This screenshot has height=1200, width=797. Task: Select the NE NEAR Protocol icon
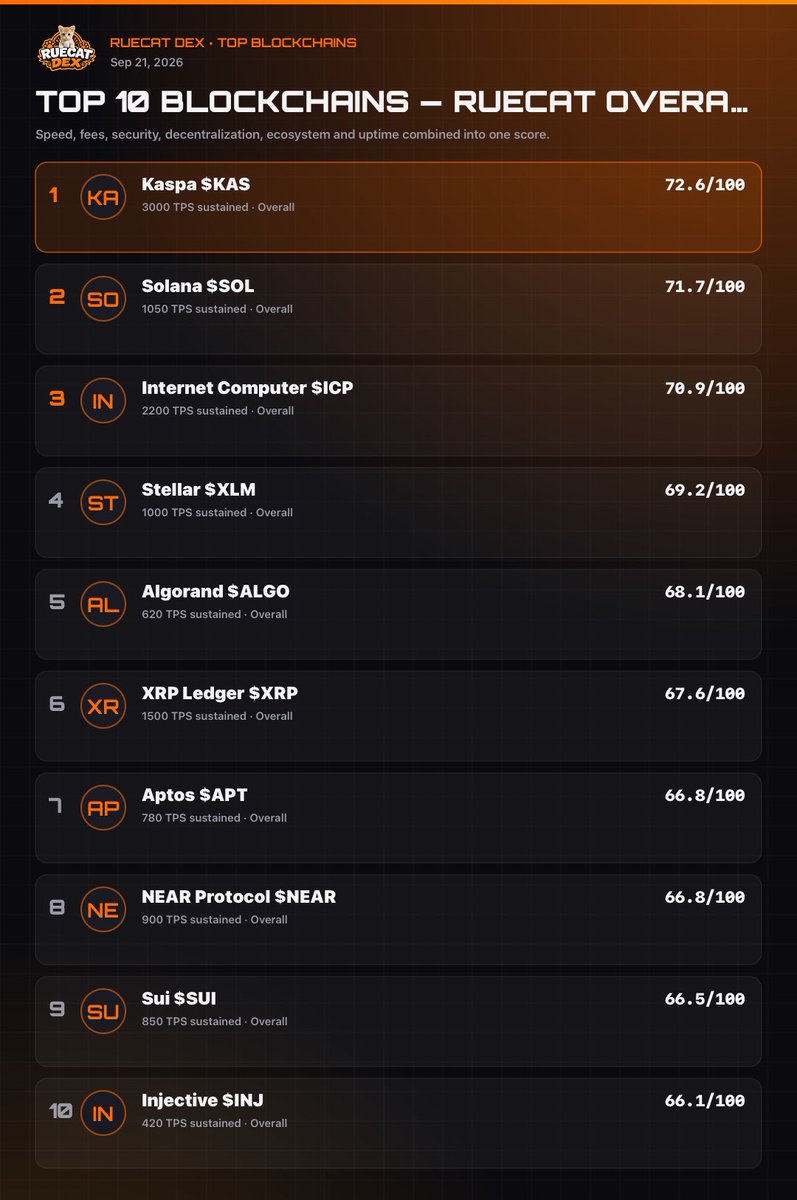click(103, 910)
